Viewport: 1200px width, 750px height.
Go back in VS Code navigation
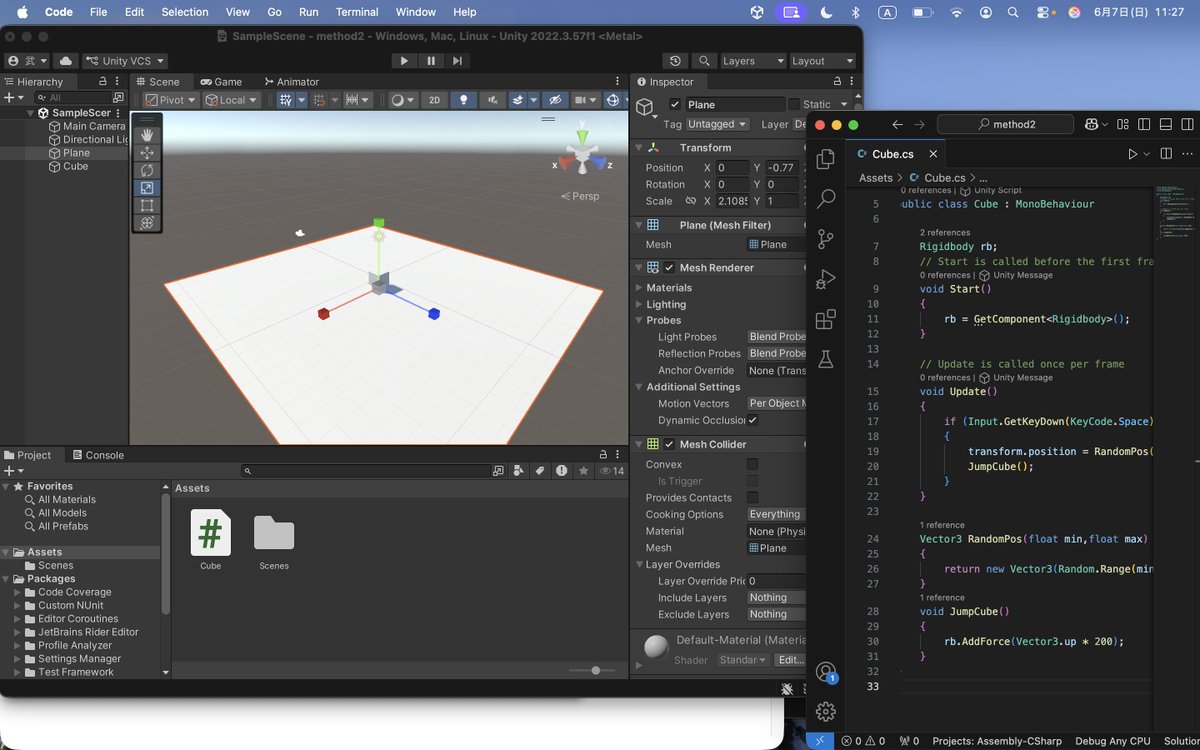[x=897, y=125]
